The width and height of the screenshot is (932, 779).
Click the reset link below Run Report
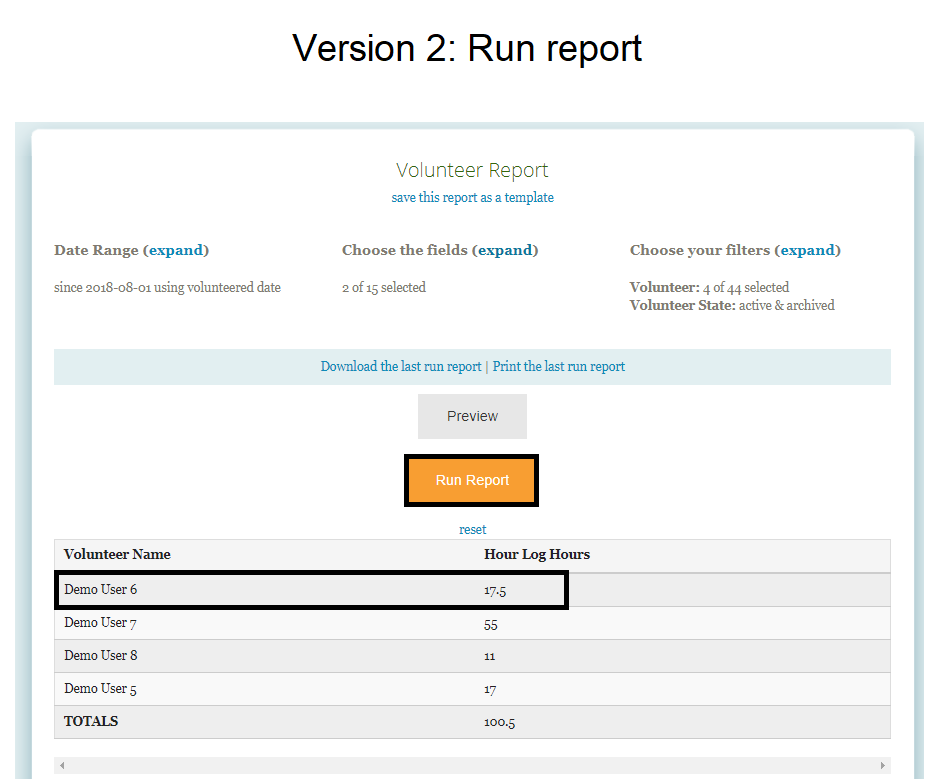[x=472, y=529]
